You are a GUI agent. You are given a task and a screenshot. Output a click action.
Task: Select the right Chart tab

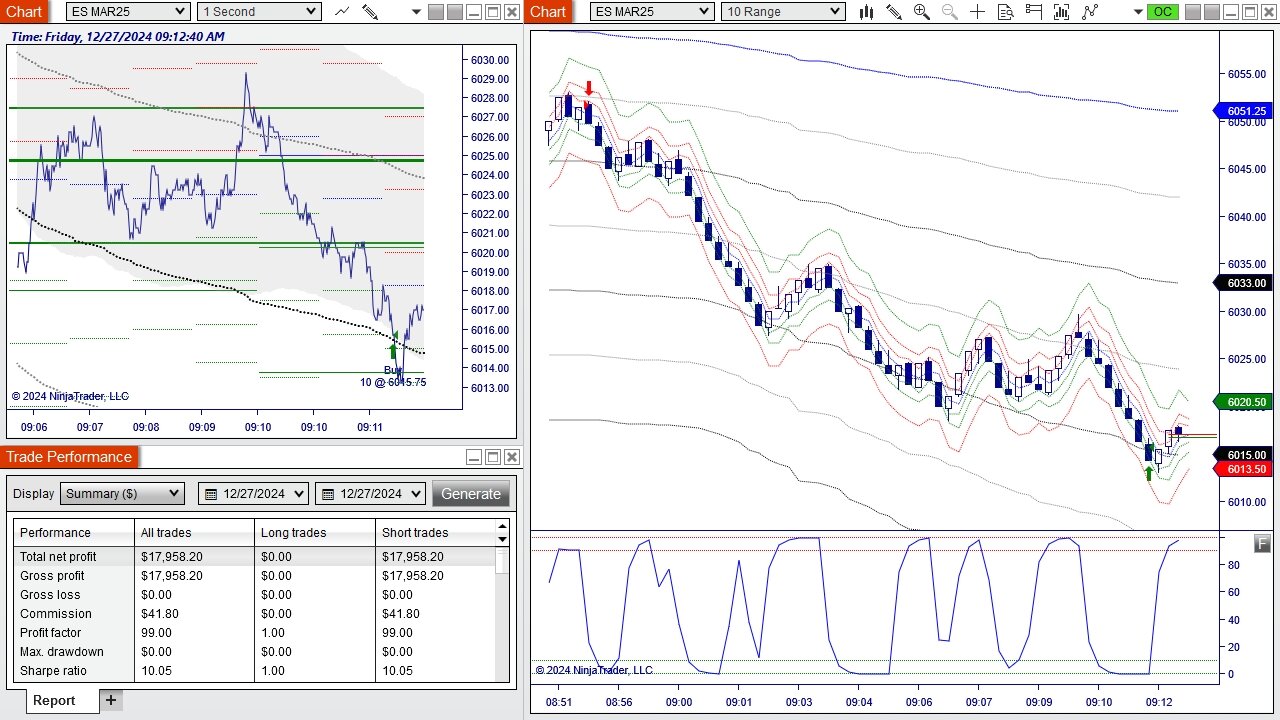pyautogui.click(x=547, y=12)
